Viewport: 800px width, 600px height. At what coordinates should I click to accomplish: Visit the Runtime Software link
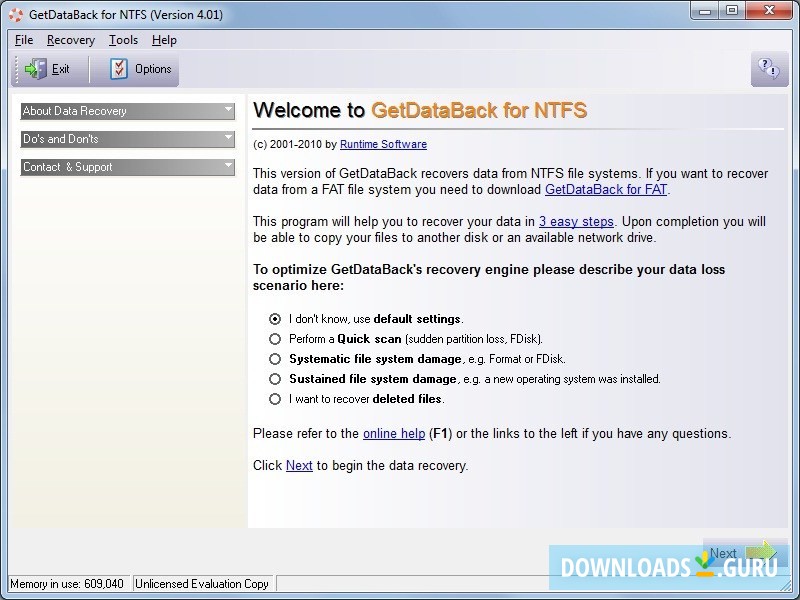(x=383, y=144)
